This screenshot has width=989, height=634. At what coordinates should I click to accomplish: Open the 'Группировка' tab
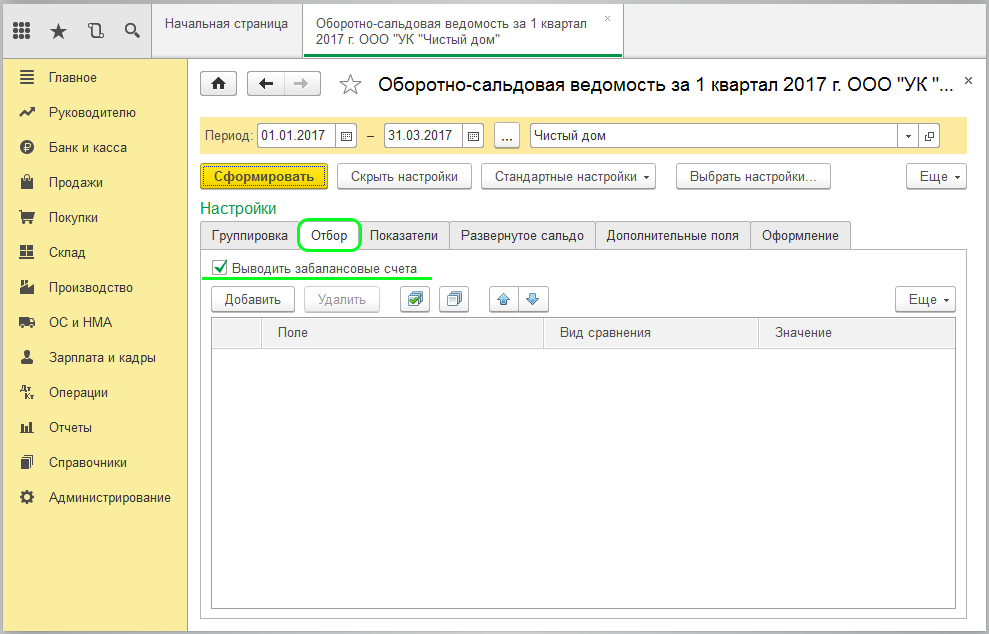(247, 236)
